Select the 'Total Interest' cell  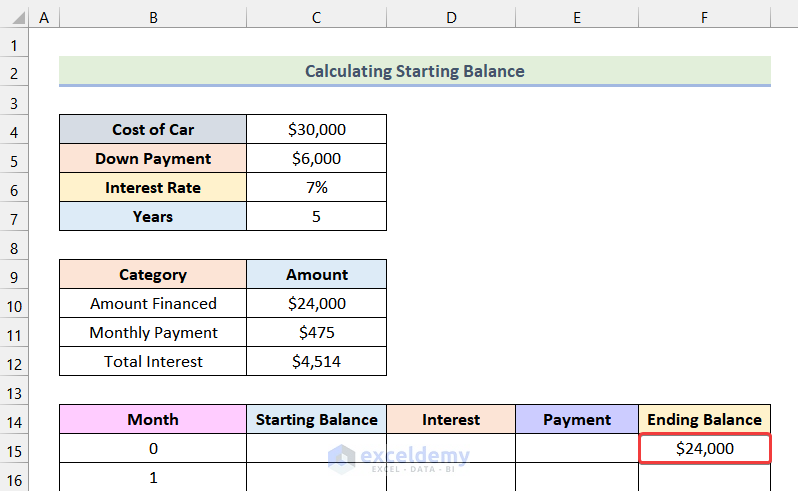(x=153, y=361)
